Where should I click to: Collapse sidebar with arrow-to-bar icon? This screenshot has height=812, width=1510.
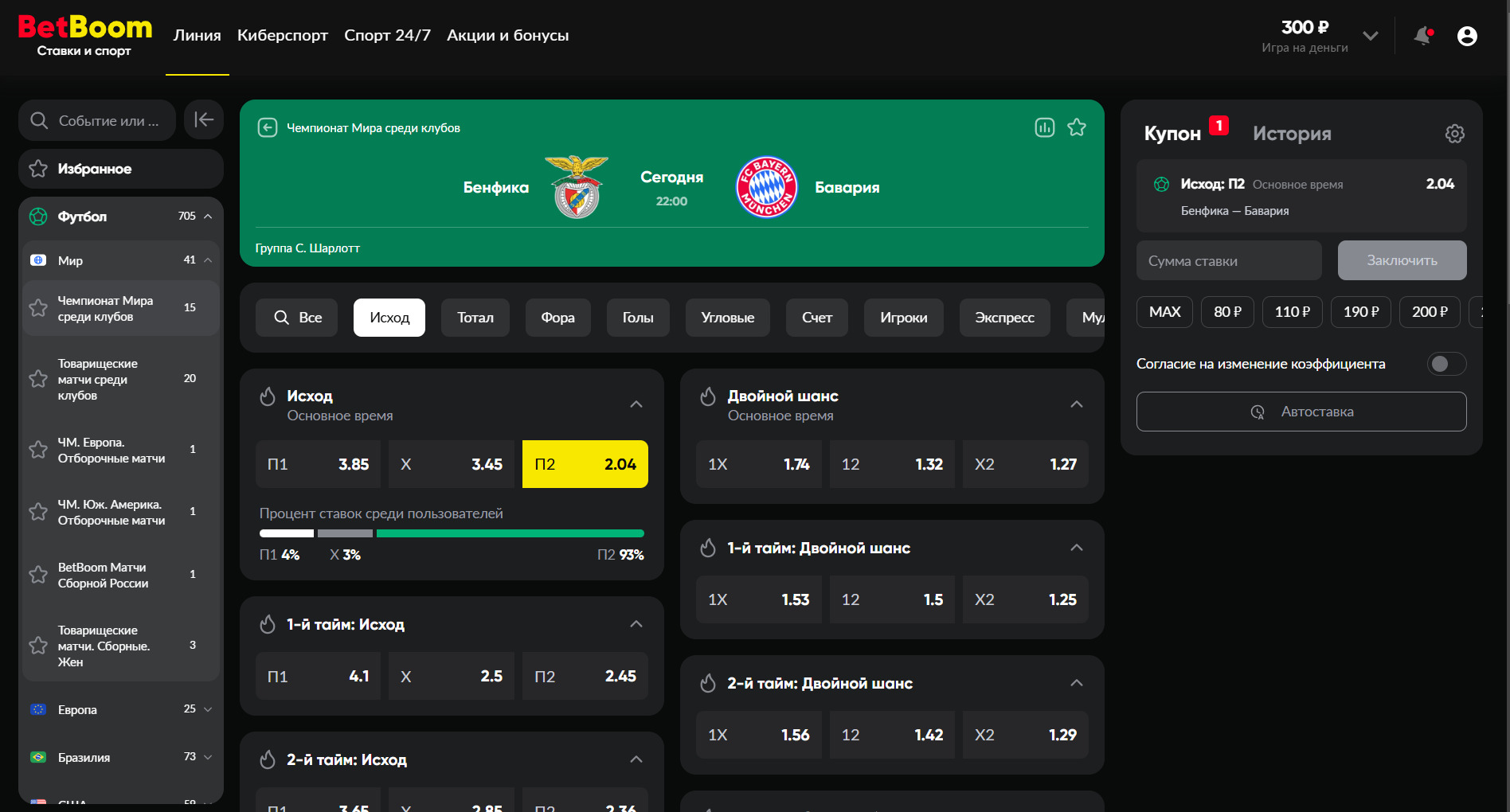click(x=204, y=120)
